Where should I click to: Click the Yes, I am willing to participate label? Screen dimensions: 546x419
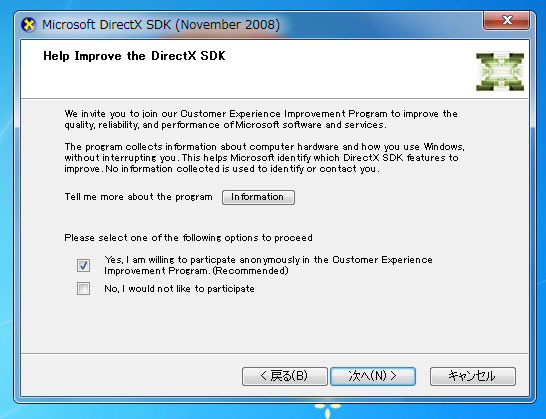pyautogui.click(x=268, y=265)
